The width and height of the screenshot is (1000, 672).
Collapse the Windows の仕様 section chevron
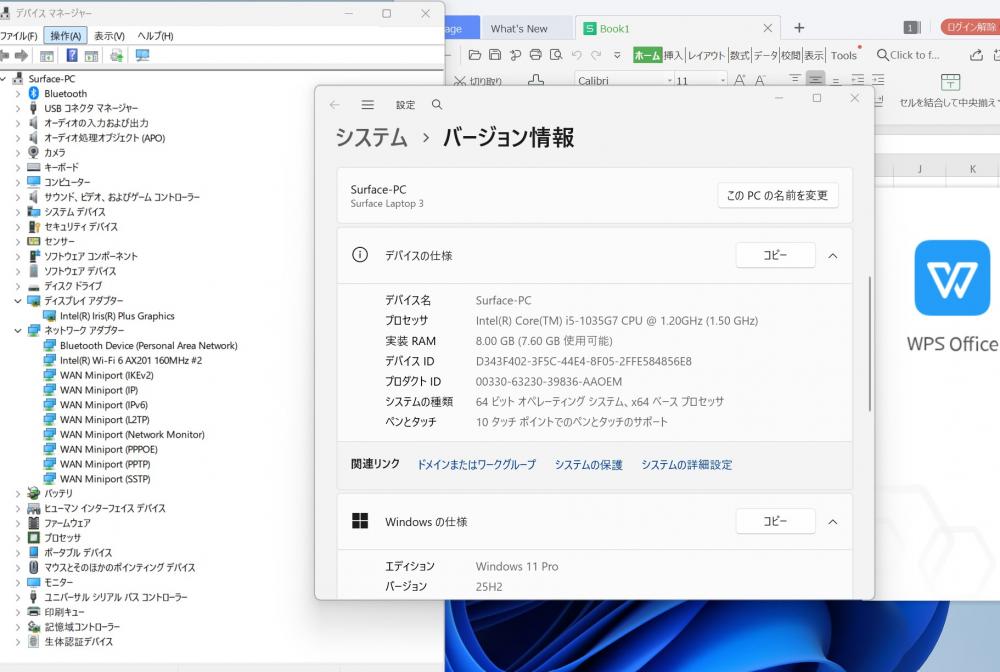click(x=832, y=522)
